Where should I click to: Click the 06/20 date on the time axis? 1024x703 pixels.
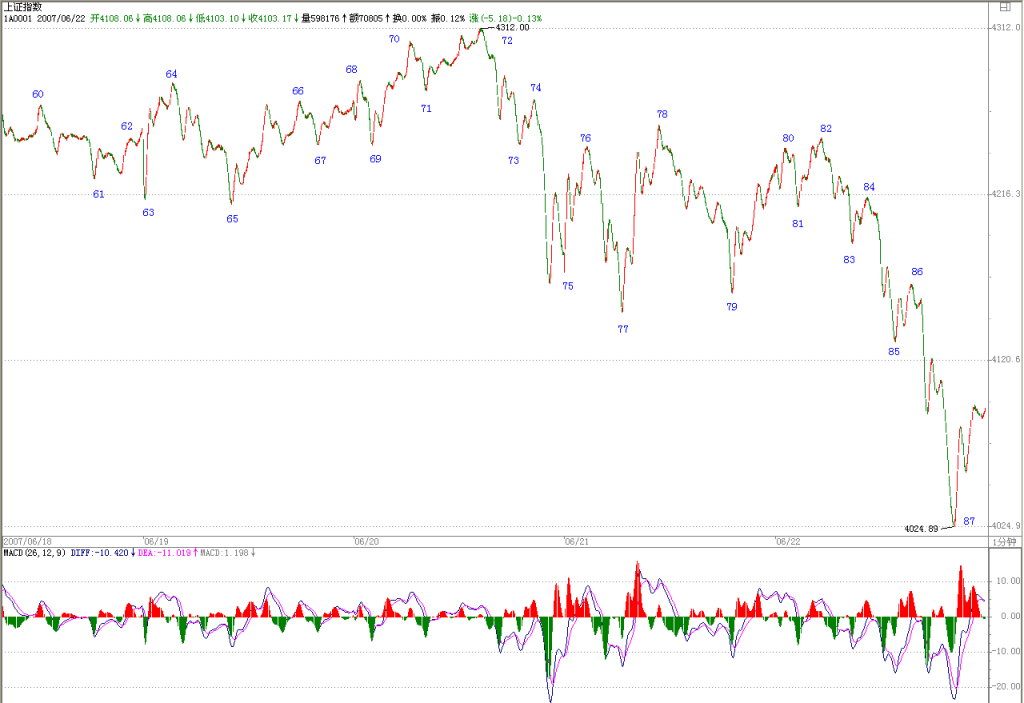[366, 542]
